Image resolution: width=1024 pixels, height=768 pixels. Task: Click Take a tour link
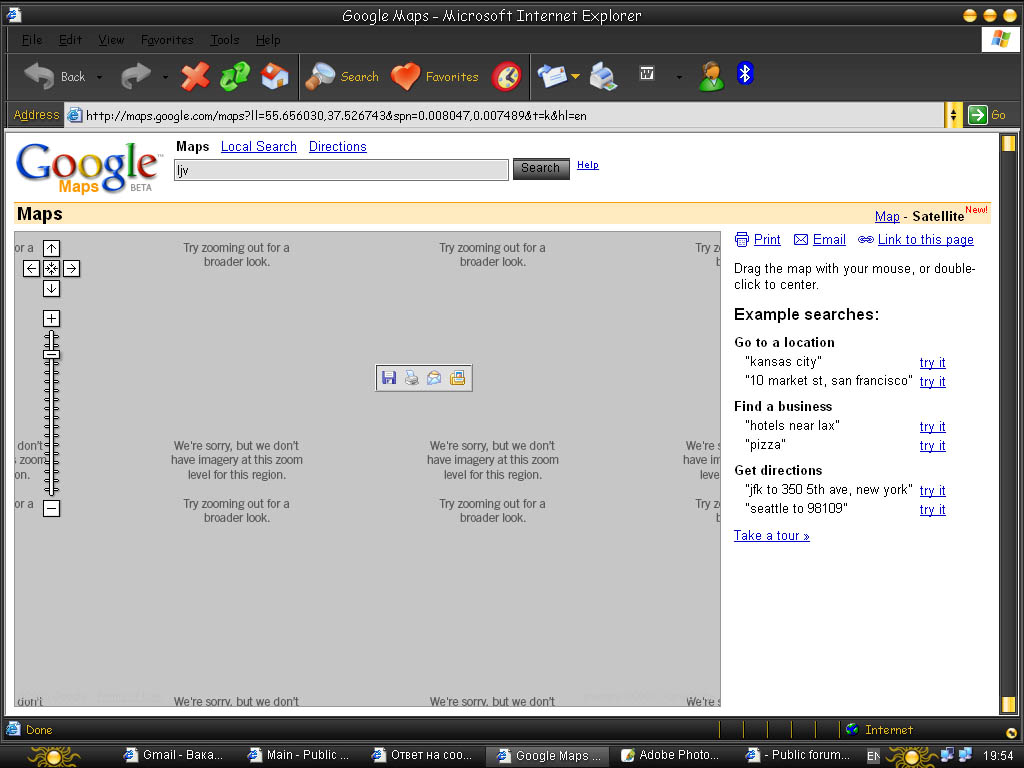771,536
